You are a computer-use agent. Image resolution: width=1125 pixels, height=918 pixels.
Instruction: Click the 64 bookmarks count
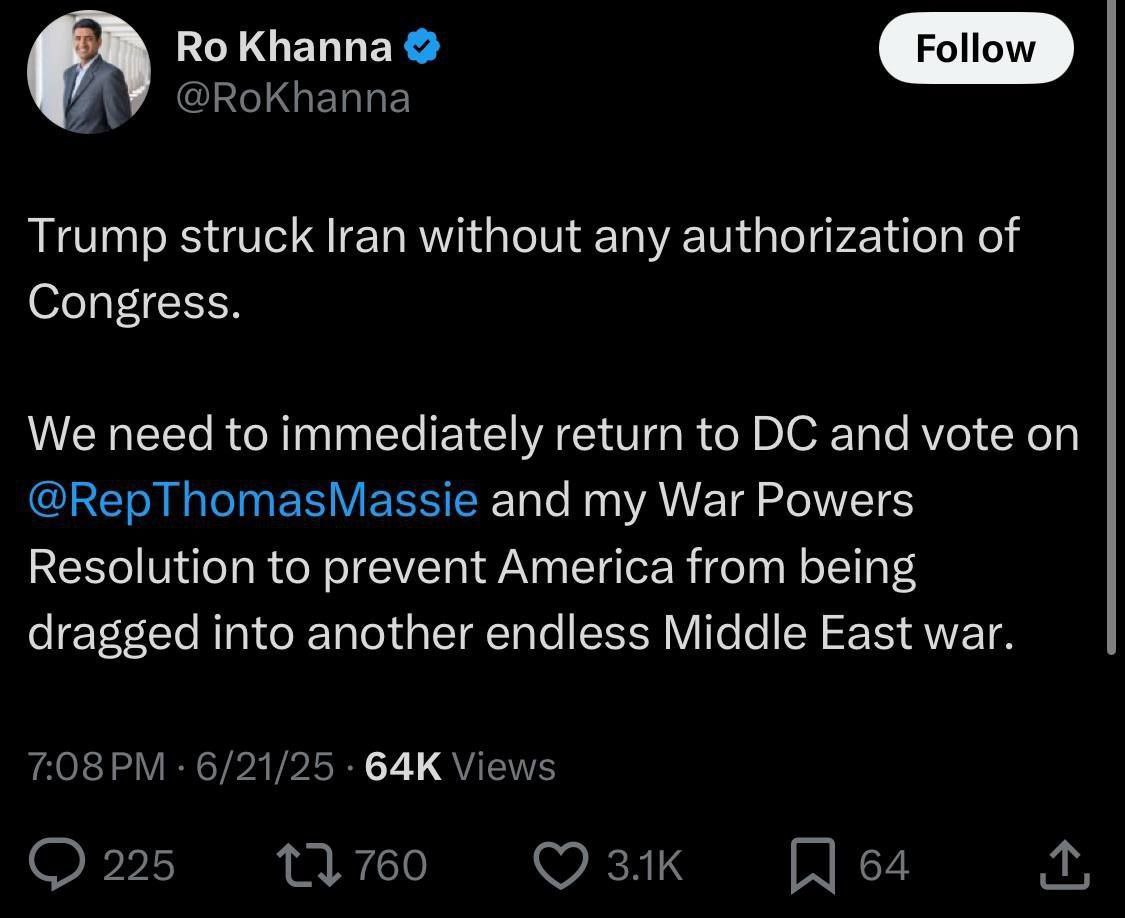884,866
